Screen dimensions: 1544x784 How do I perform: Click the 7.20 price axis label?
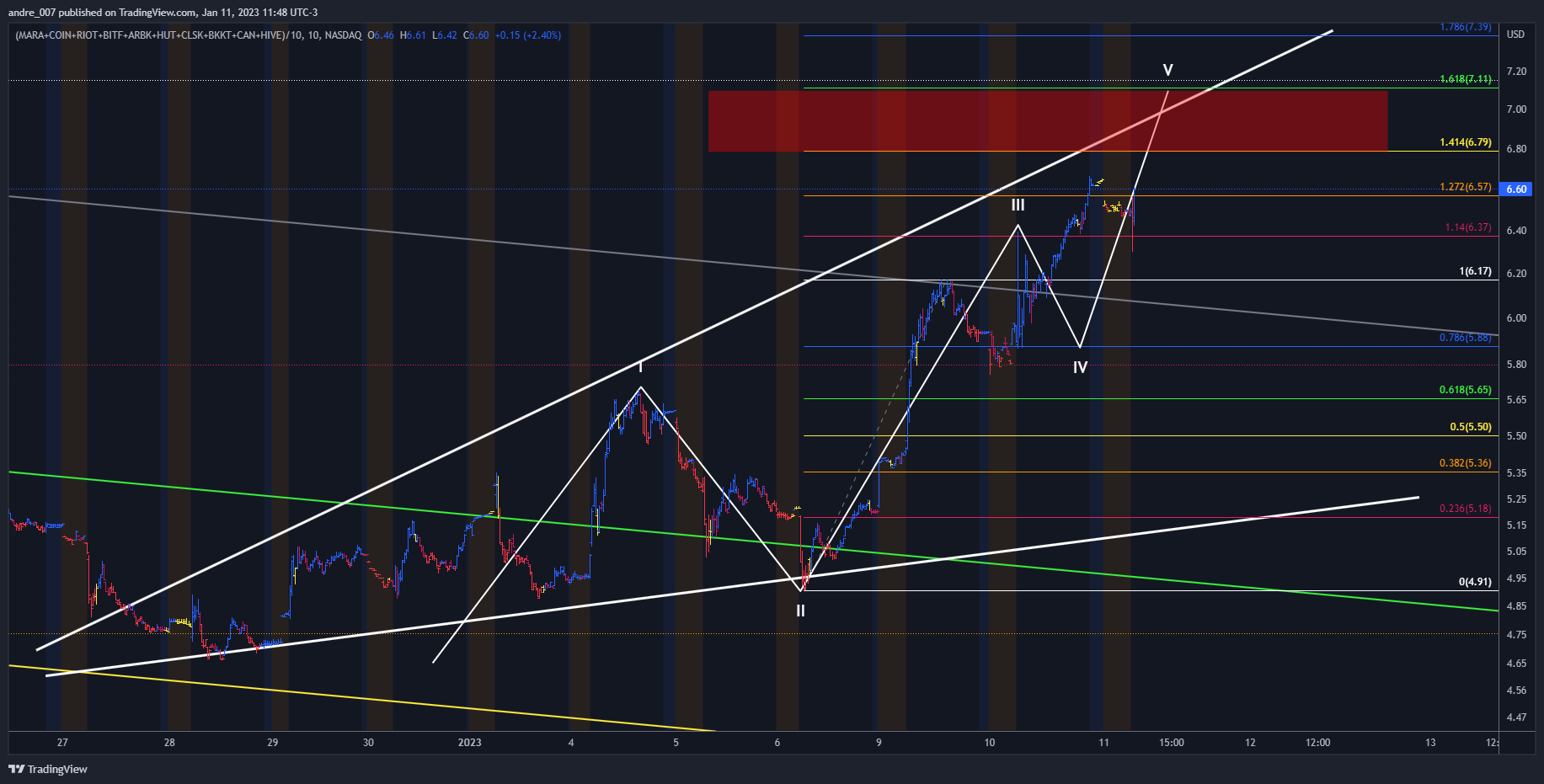click(1516, 72)
